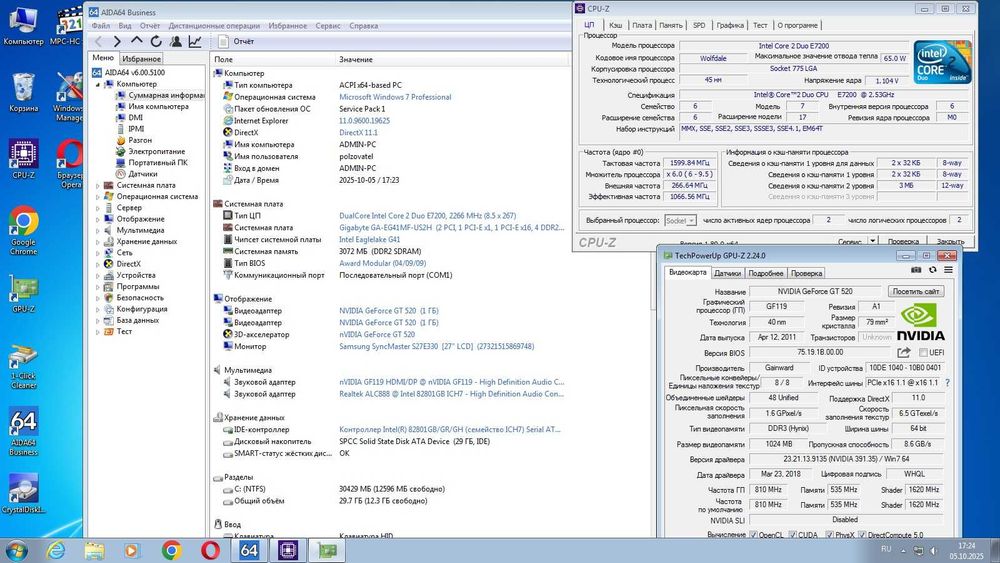This screenshot has height=563, width=1000.
Task: Switch to GPU-Z Датчики tab
Action: (727, 273)
